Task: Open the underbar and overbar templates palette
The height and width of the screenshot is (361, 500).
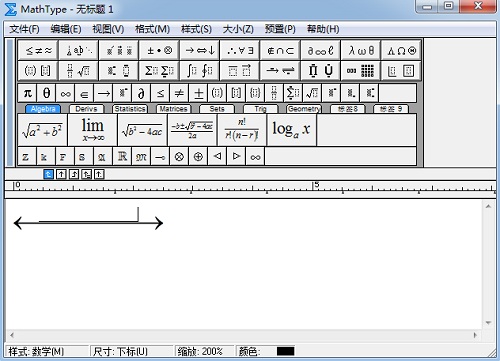Action: 240,71
